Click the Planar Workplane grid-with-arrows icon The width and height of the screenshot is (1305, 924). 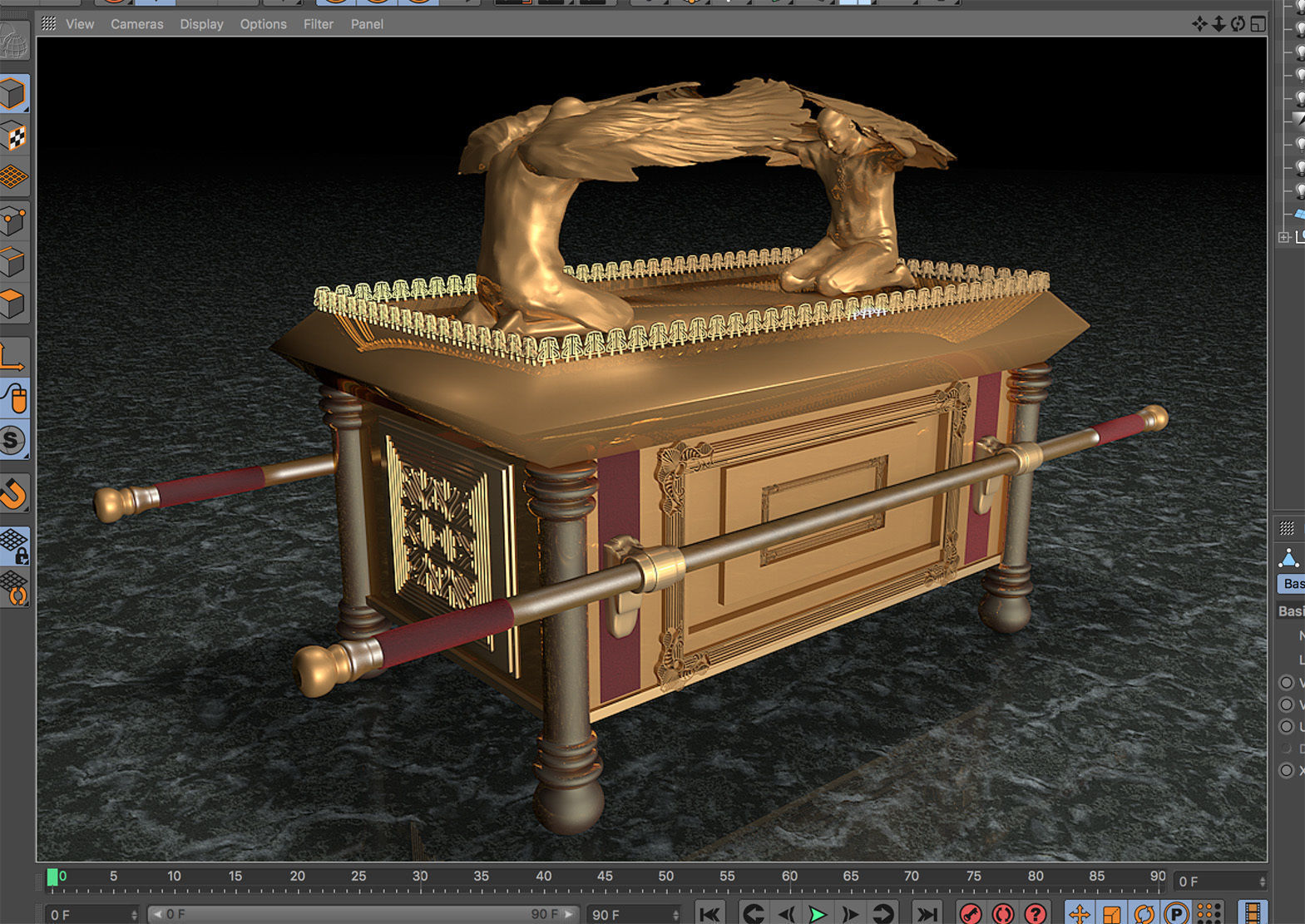coord(13,587)
